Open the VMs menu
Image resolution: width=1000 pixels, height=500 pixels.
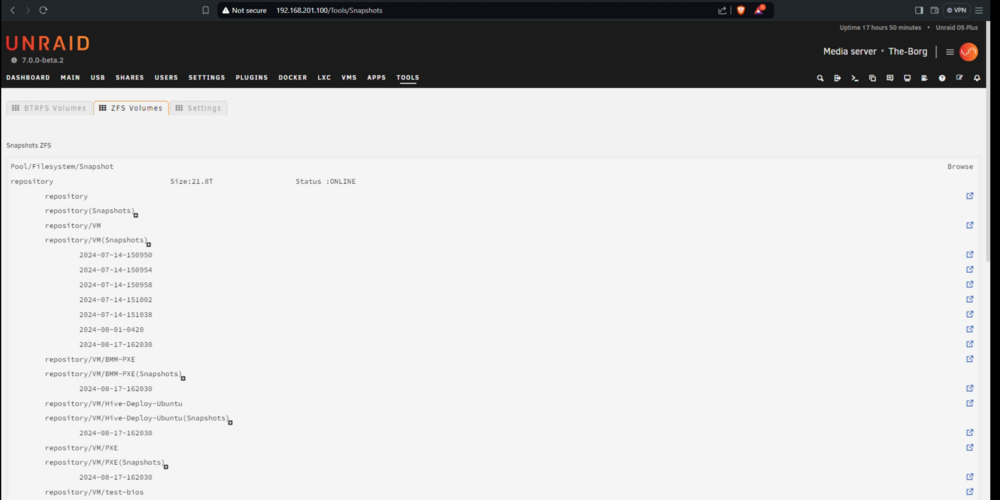(x=349, y=78)
